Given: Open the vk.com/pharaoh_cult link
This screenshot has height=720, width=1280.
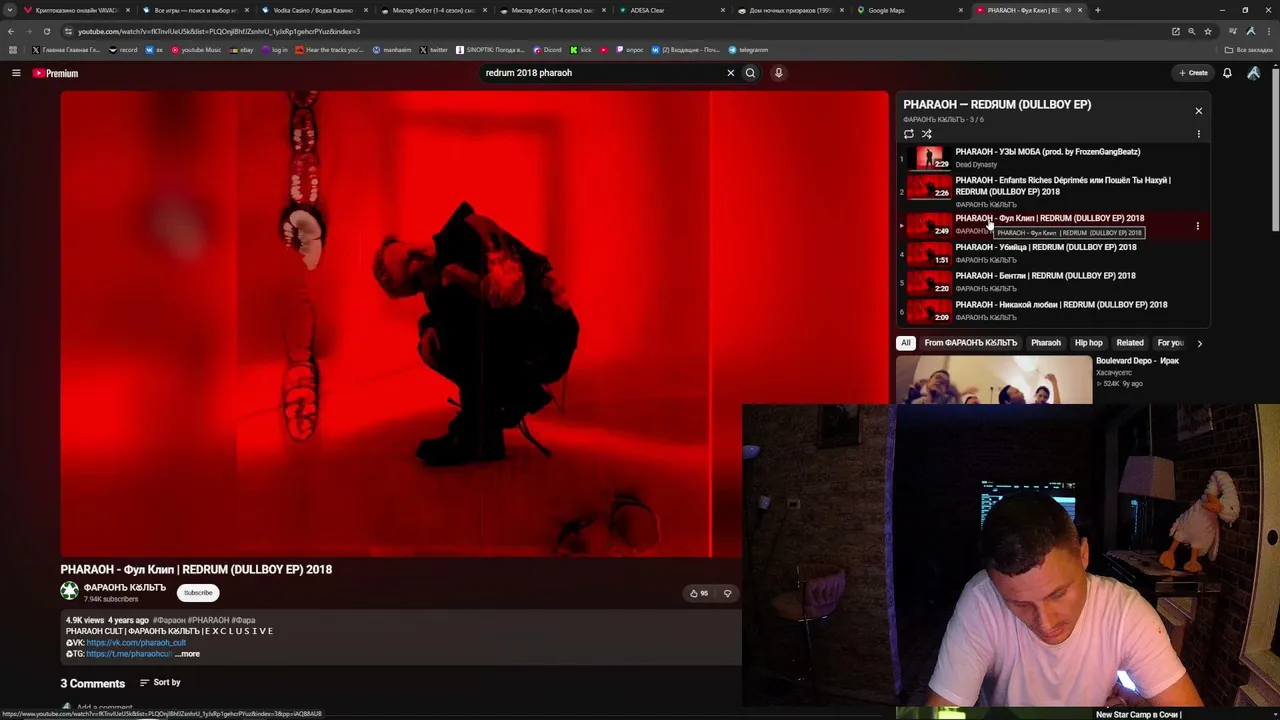Looking at the screenshot, I should click(136, 643).
